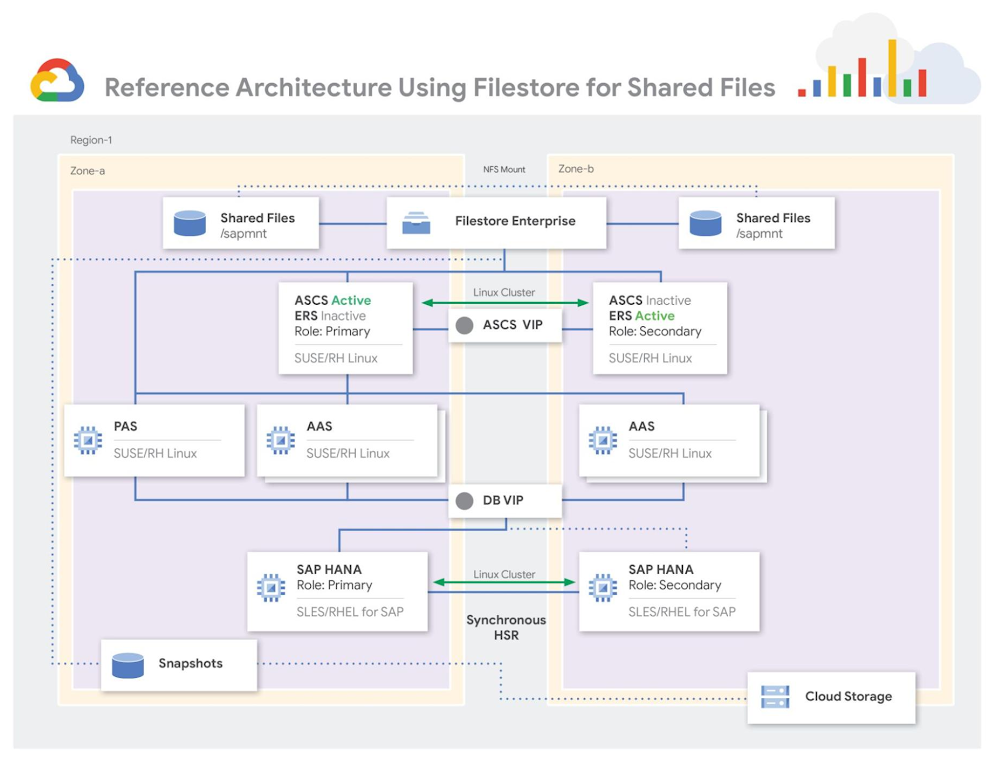Click the Synchronous HSR label

[506, 627]
